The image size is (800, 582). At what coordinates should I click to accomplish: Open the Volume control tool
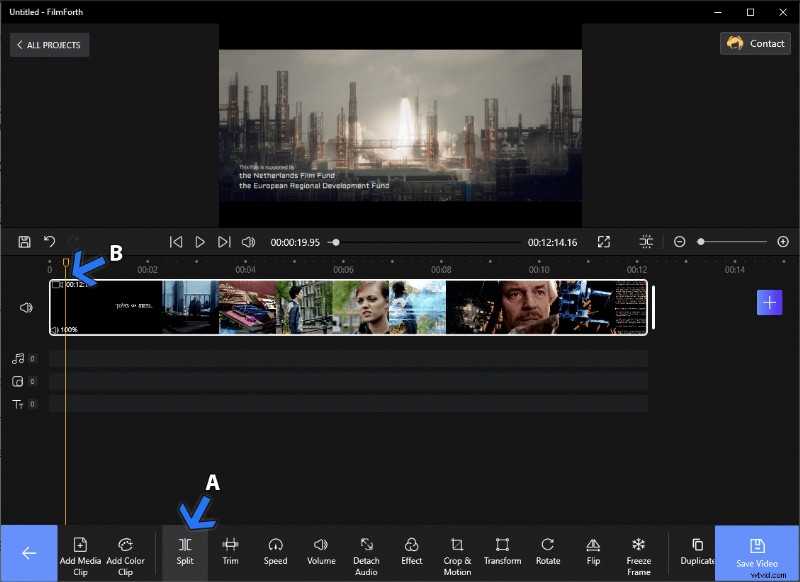tap(320, 551)
